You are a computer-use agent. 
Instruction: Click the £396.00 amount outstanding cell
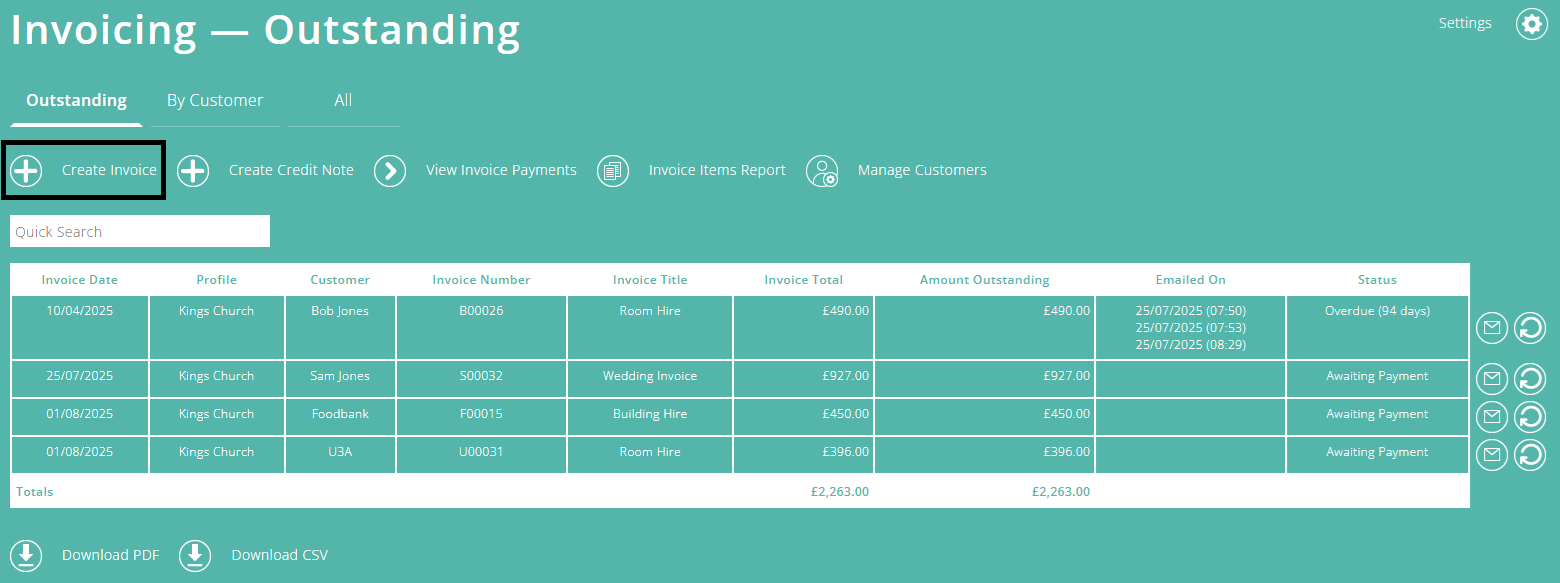tap(984, 455)
